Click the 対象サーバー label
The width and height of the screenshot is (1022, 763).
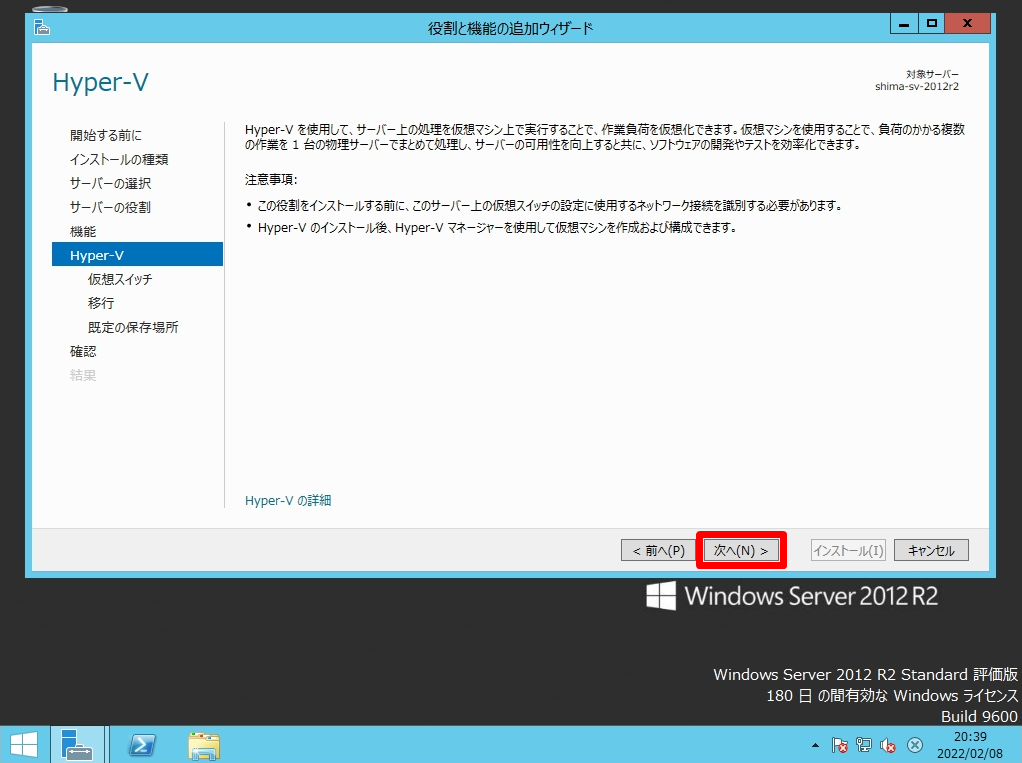[932, 74]
